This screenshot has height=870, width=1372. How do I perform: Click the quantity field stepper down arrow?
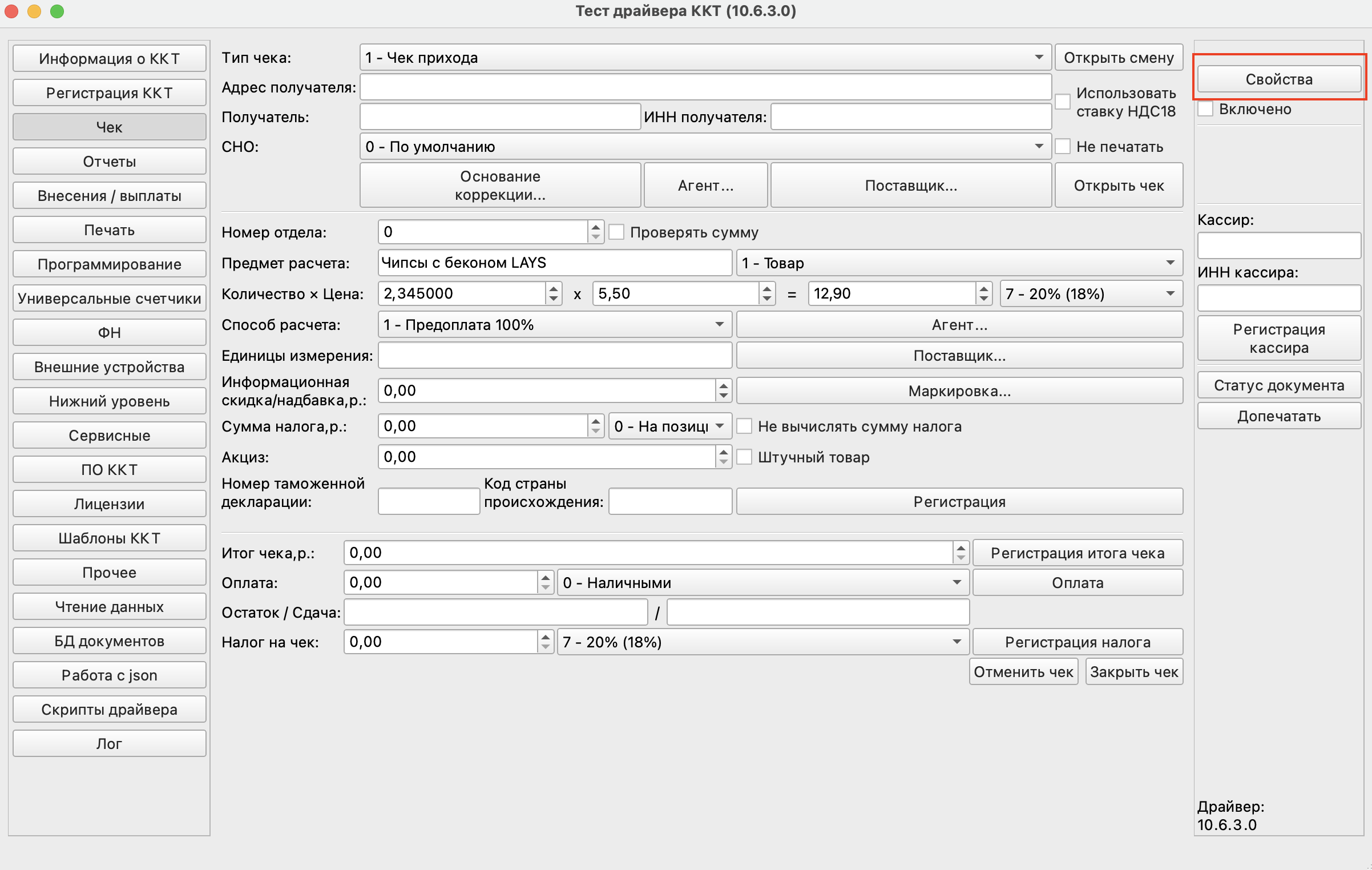(x=553, y=299)
